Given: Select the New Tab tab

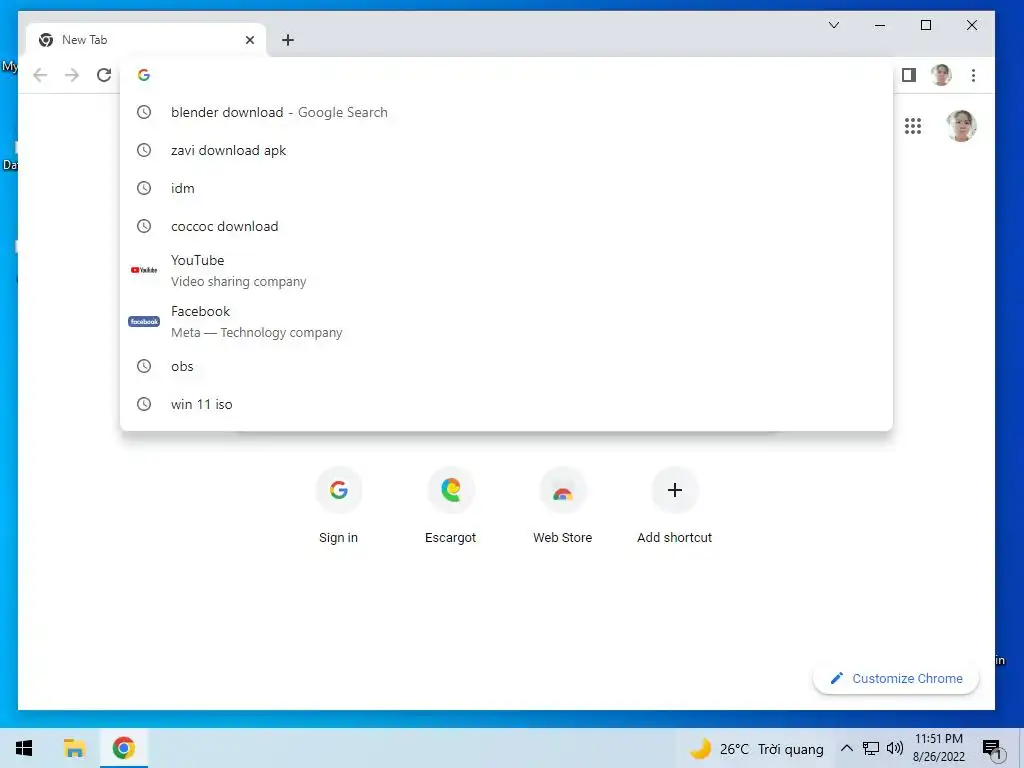Looking at the screenshot, I should [146, 40].
